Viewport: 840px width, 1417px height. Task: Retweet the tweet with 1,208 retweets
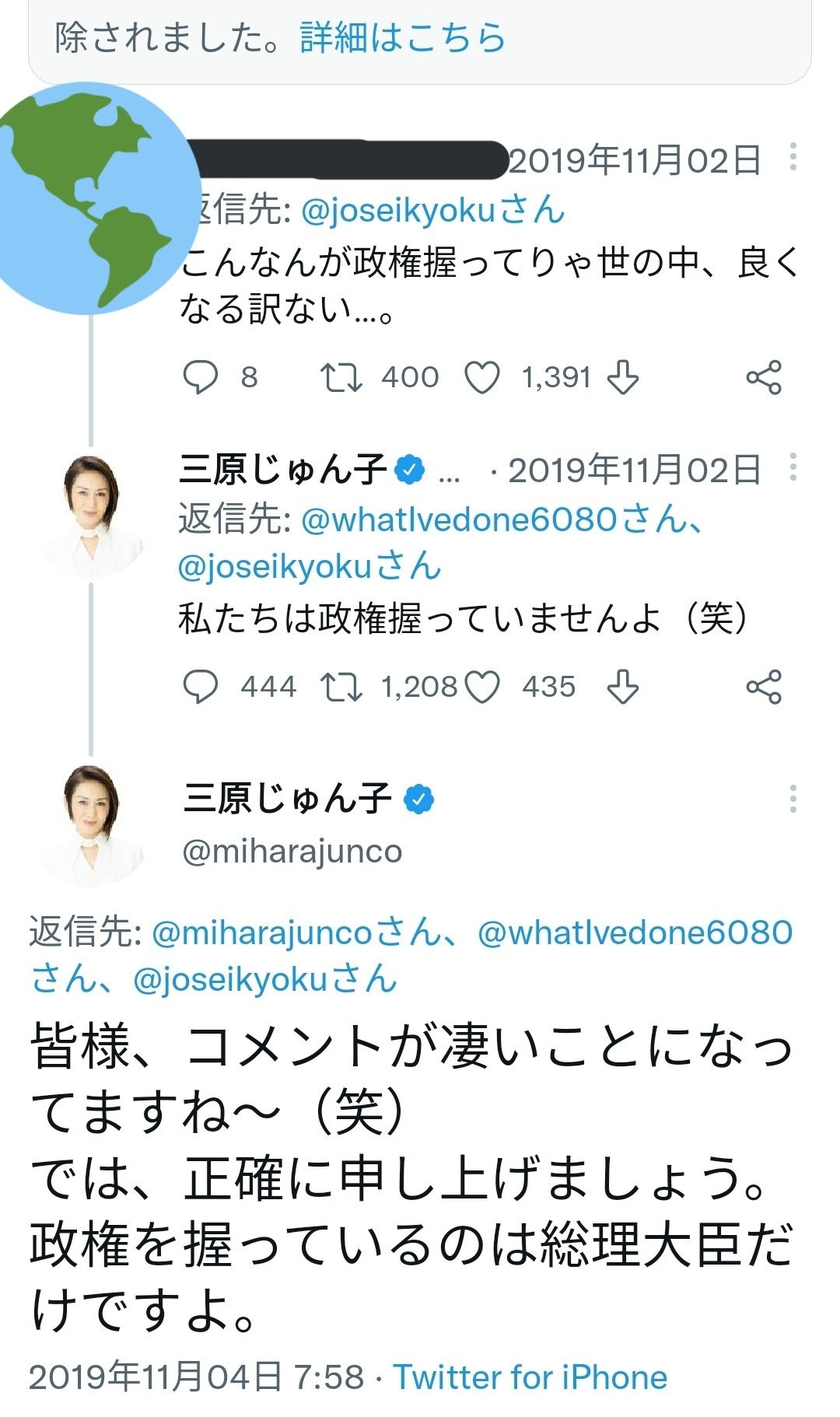(x=341, y=688)
